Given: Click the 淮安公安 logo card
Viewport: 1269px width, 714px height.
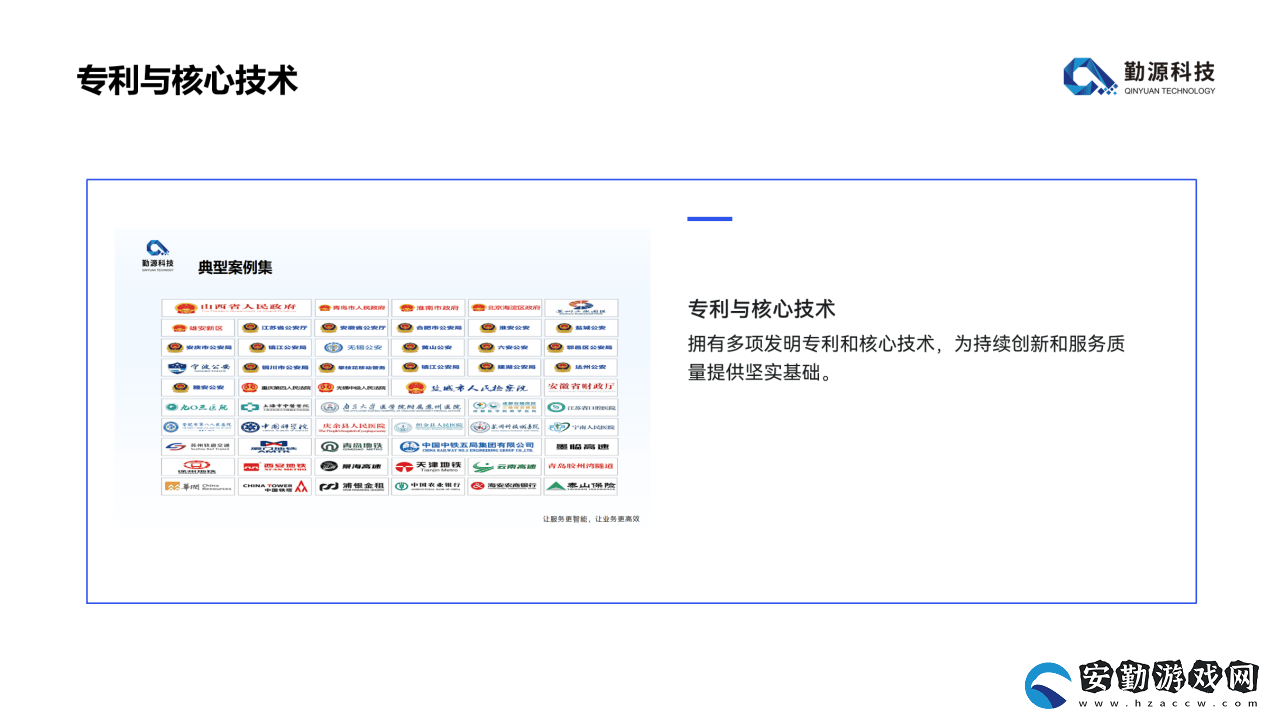Looking at the screenshot, I should [x=505, y=328].
